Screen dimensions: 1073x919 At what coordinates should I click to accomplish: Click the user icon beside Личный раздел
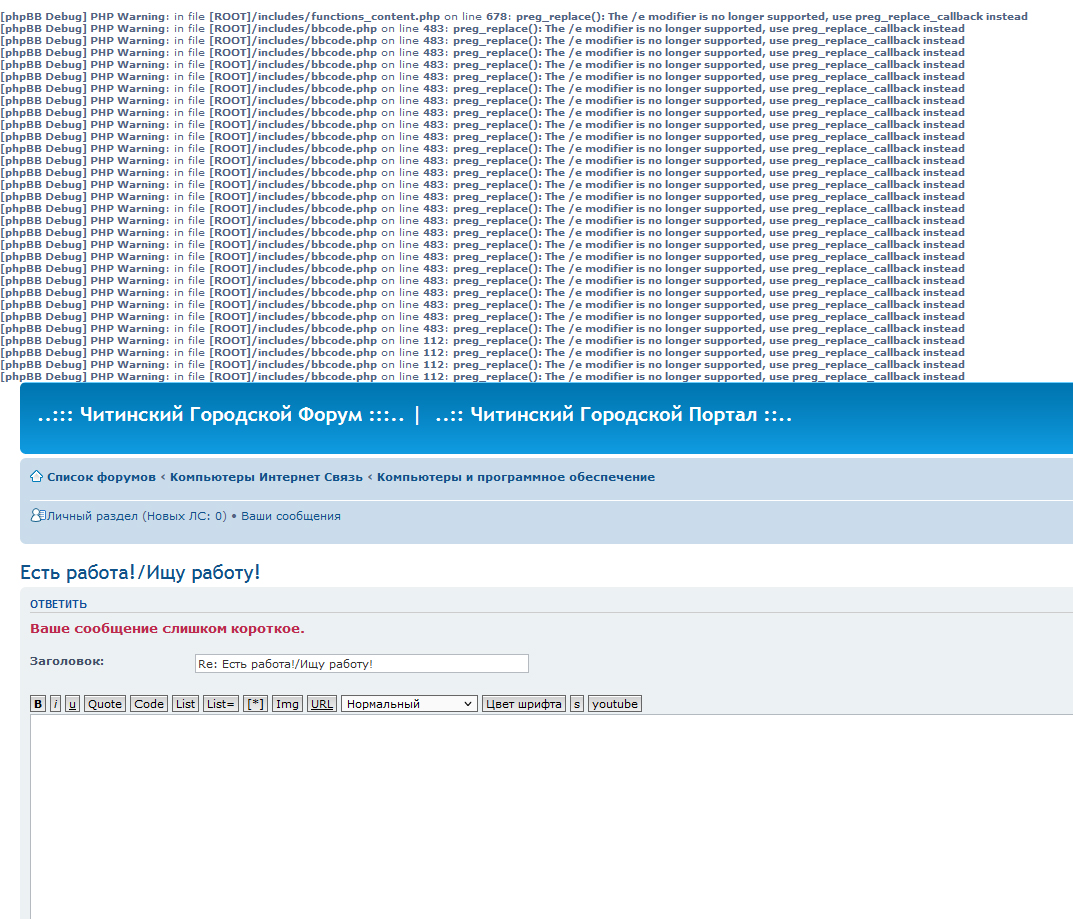(37, 516)
